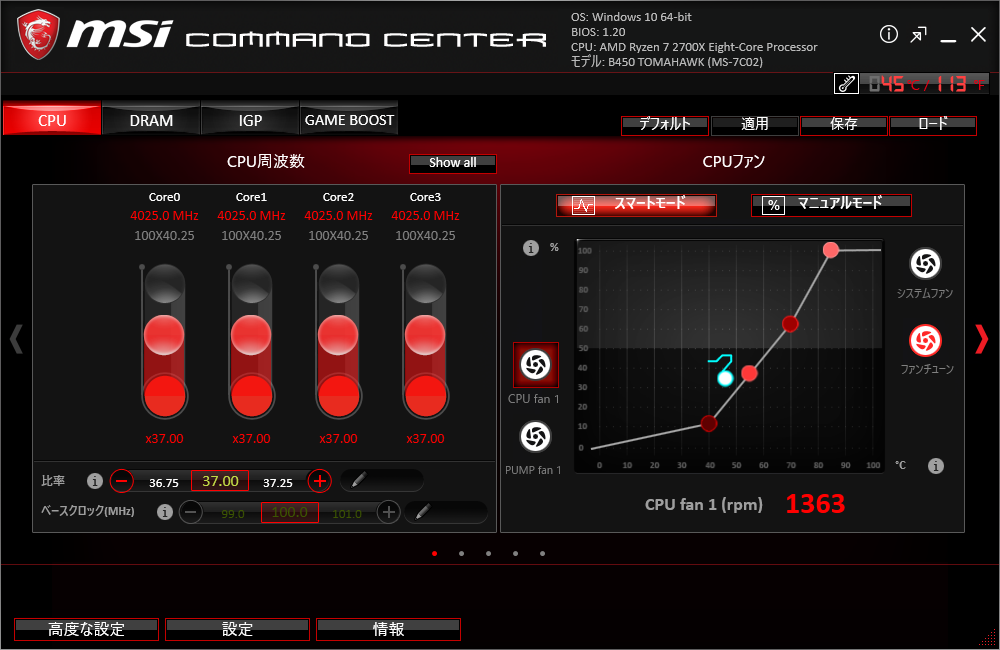Viewport: 1000px width, 650px height.
Task: Go to next page with right red arrow
Action: (982, 339)
